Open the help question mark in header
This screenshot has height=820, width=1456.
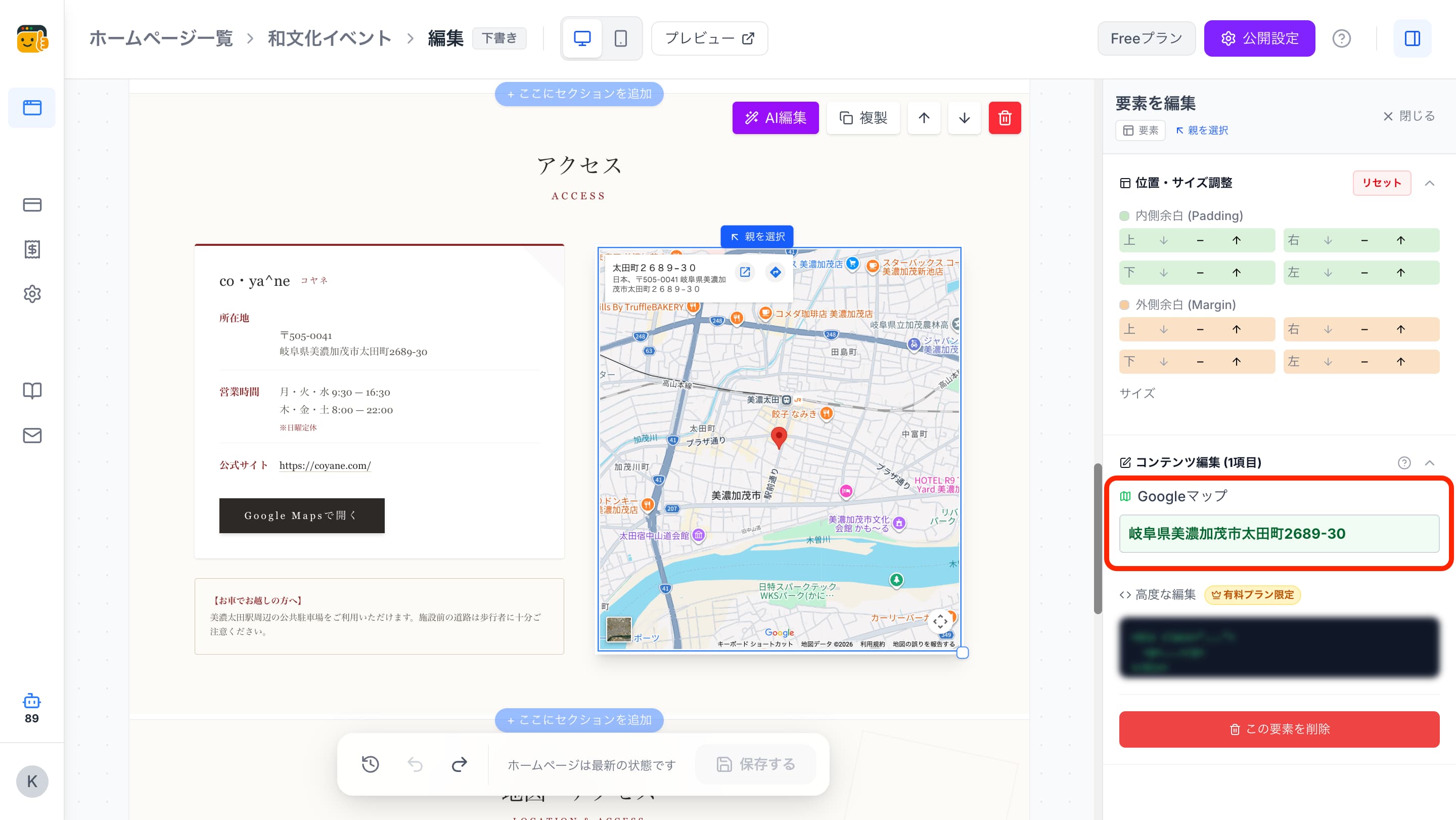coord(1341,38)
